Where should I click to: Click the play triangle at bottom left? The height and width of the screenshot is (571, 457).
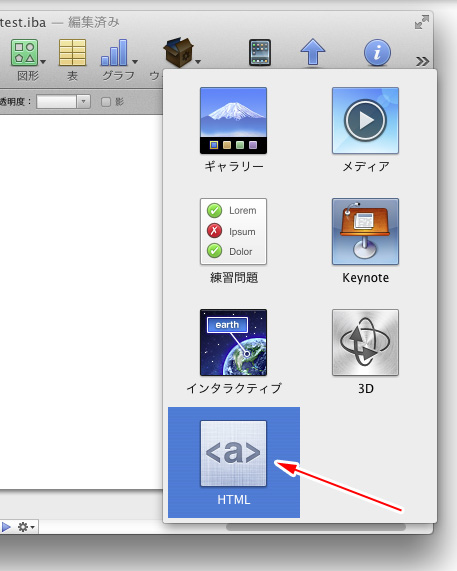6,527
